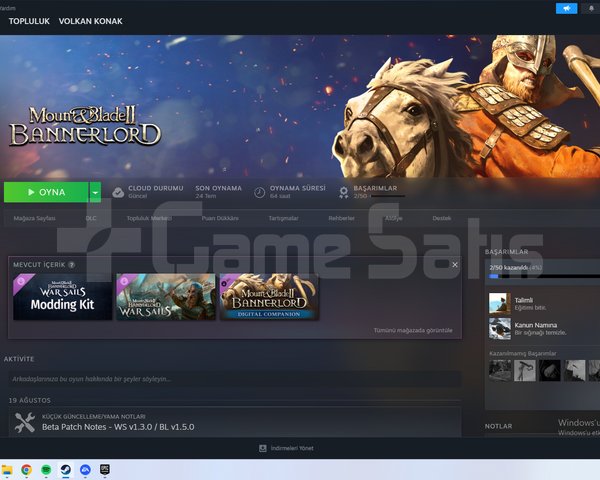
Task: Click the green OYNA play button
Action: 46,192
